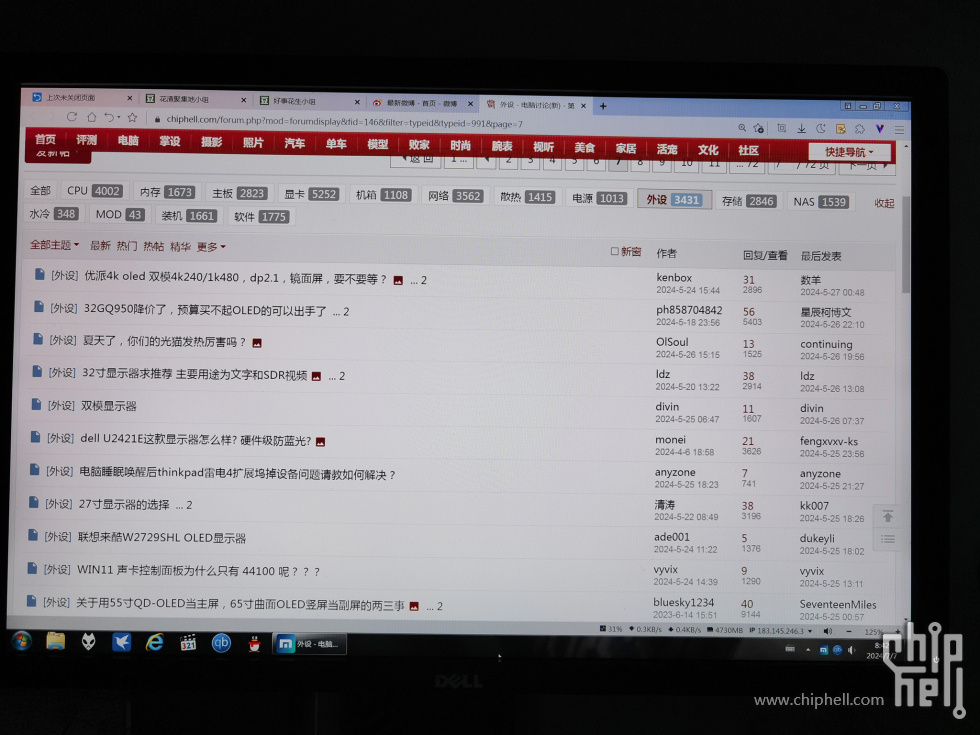
Task: Decrease zoom with status bar minus button
Action: [x=849, y=631]
